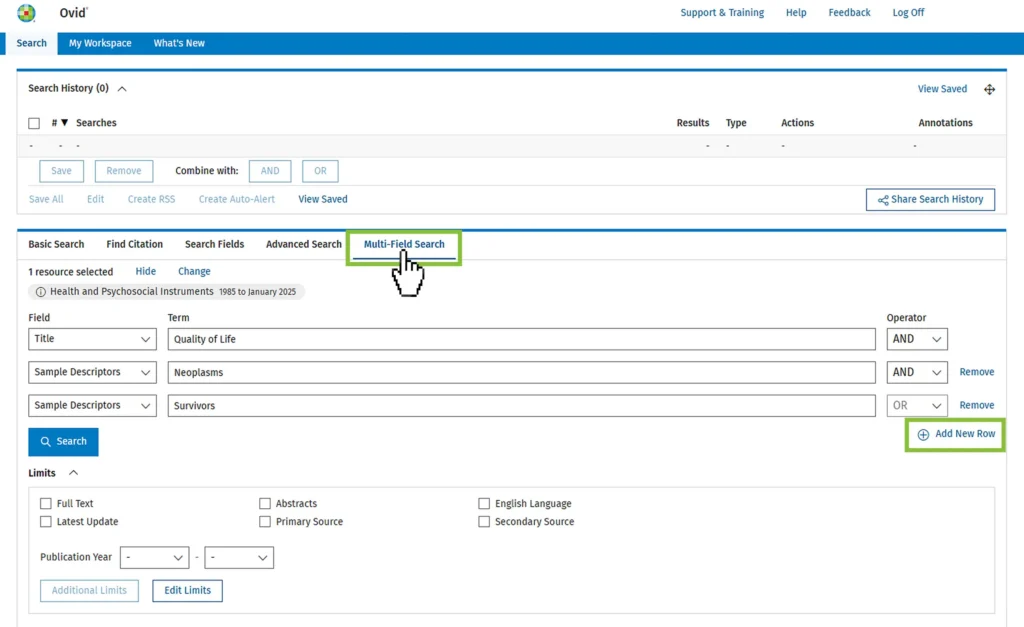Click the Additional Limits button
The width and height of the screenshot is (1024, 627).
coord(89,590)
